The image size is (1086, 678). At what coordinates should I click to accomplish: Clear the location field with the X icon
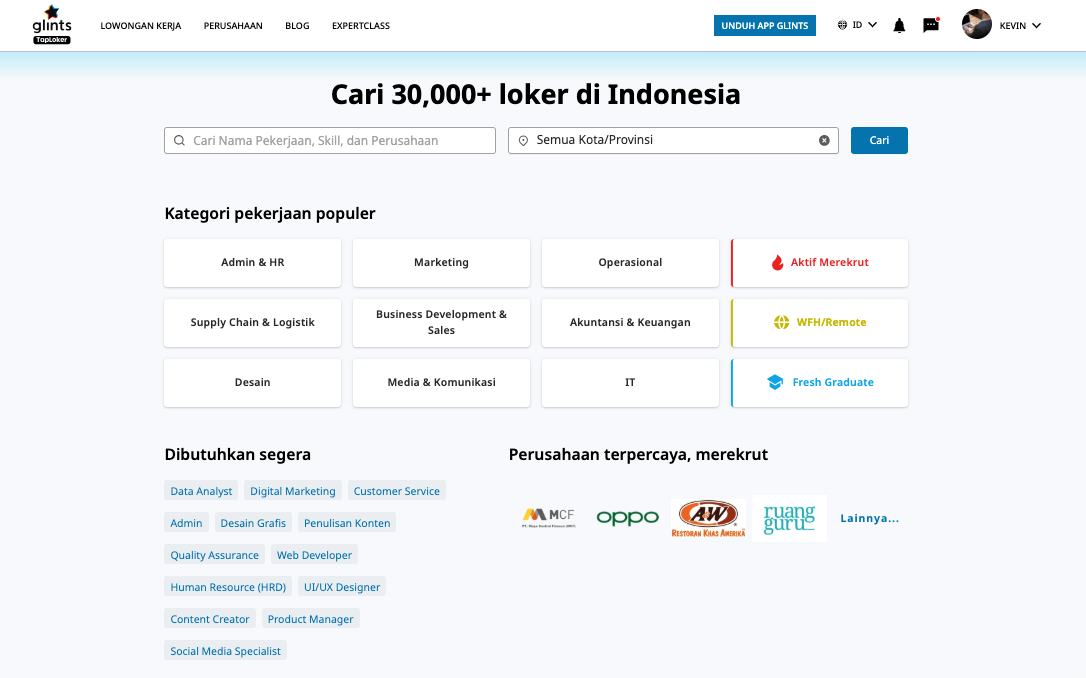(824, 140)
